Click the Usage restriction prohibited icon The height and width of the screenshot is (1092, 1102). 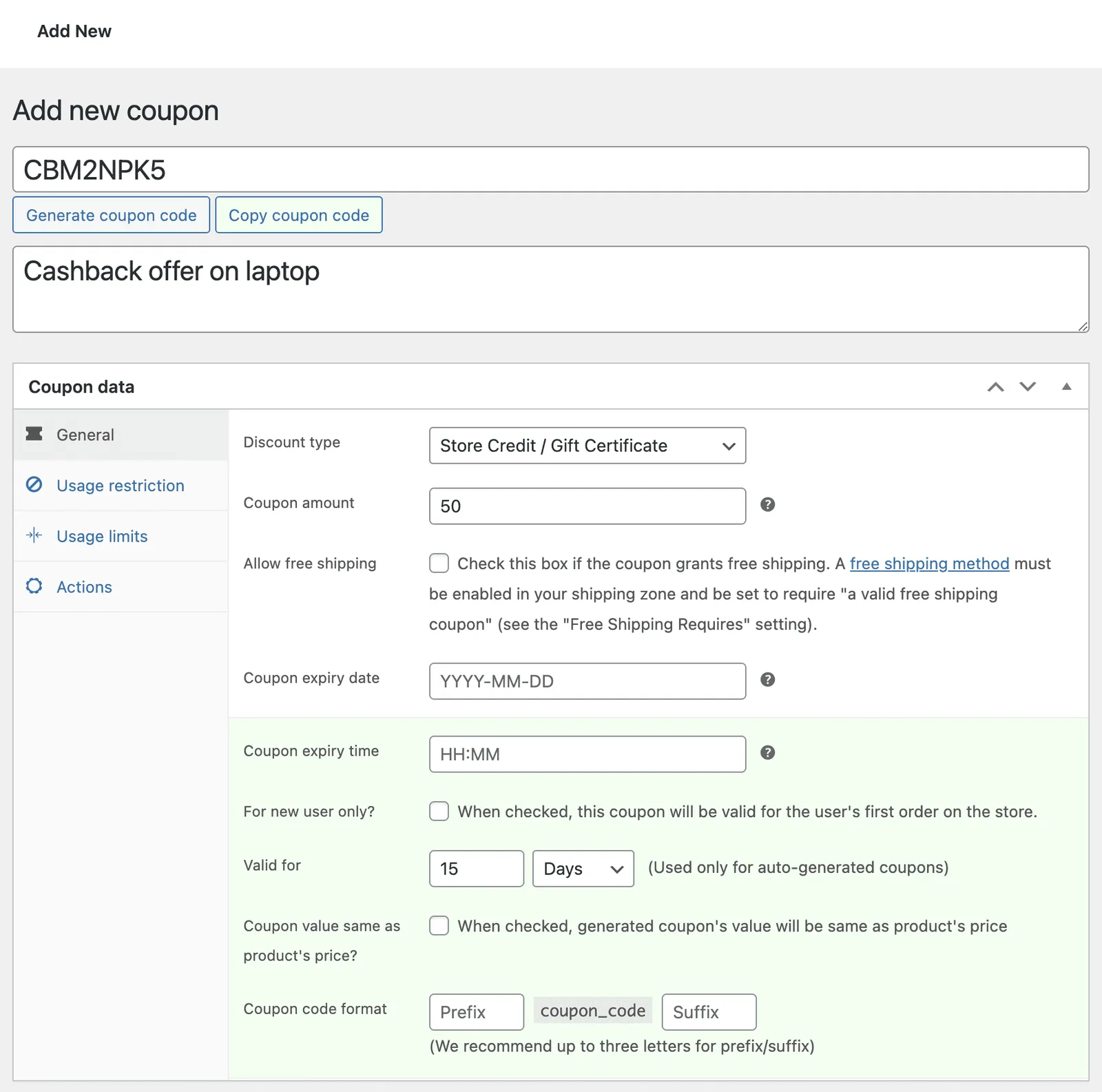click(34, 484)
